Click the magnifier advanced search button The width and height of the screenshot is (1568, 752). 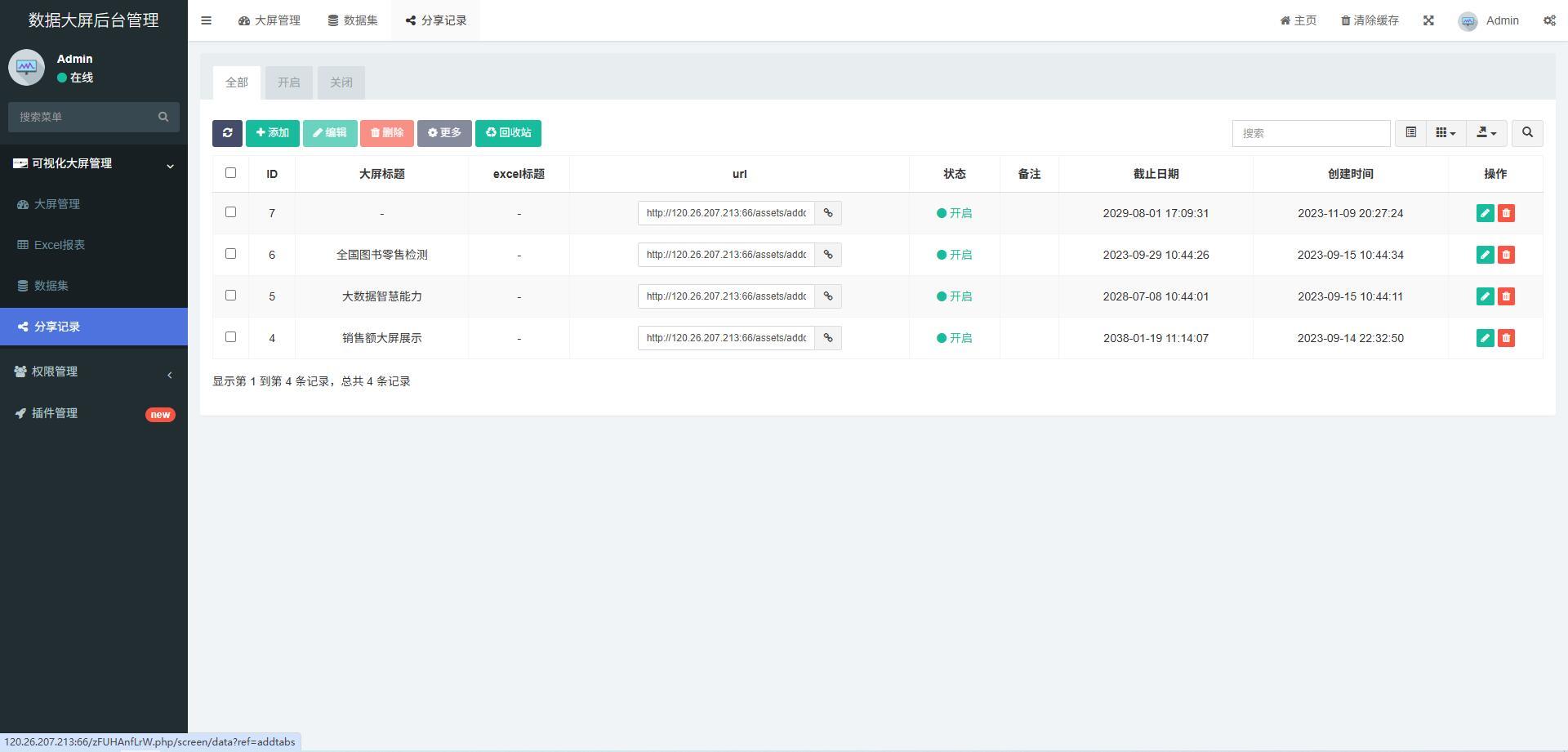pyautogui.click(x=1527, y=133)
